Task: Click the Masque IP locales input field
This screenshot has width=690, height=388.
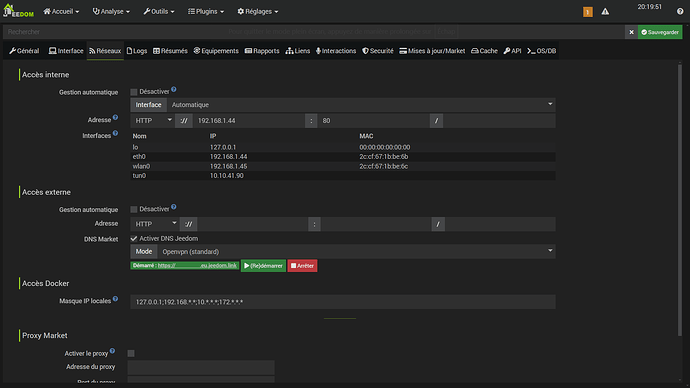Action: (343, 302)
